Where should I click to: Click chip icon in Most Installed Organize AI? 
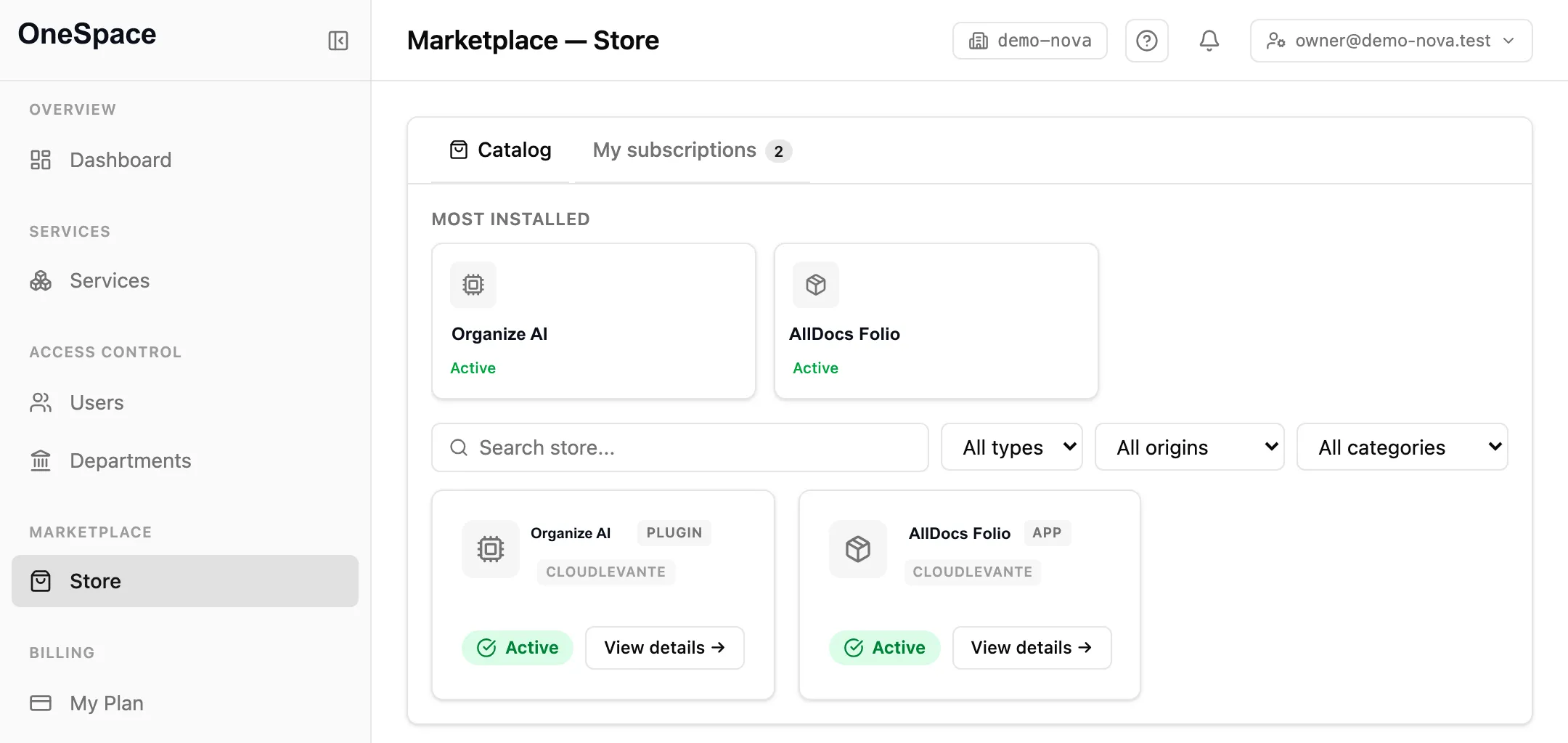[x=473, y=285]
